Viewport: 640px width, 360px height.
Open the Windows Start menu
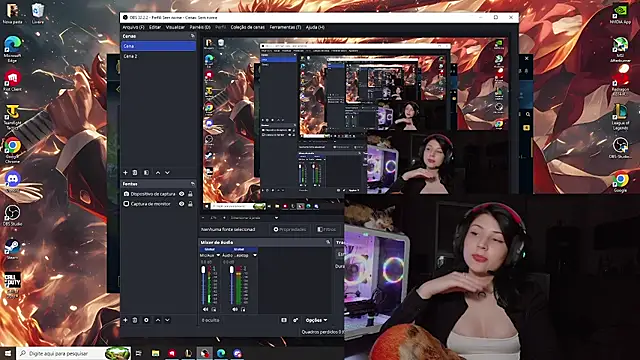click(8, 353)
